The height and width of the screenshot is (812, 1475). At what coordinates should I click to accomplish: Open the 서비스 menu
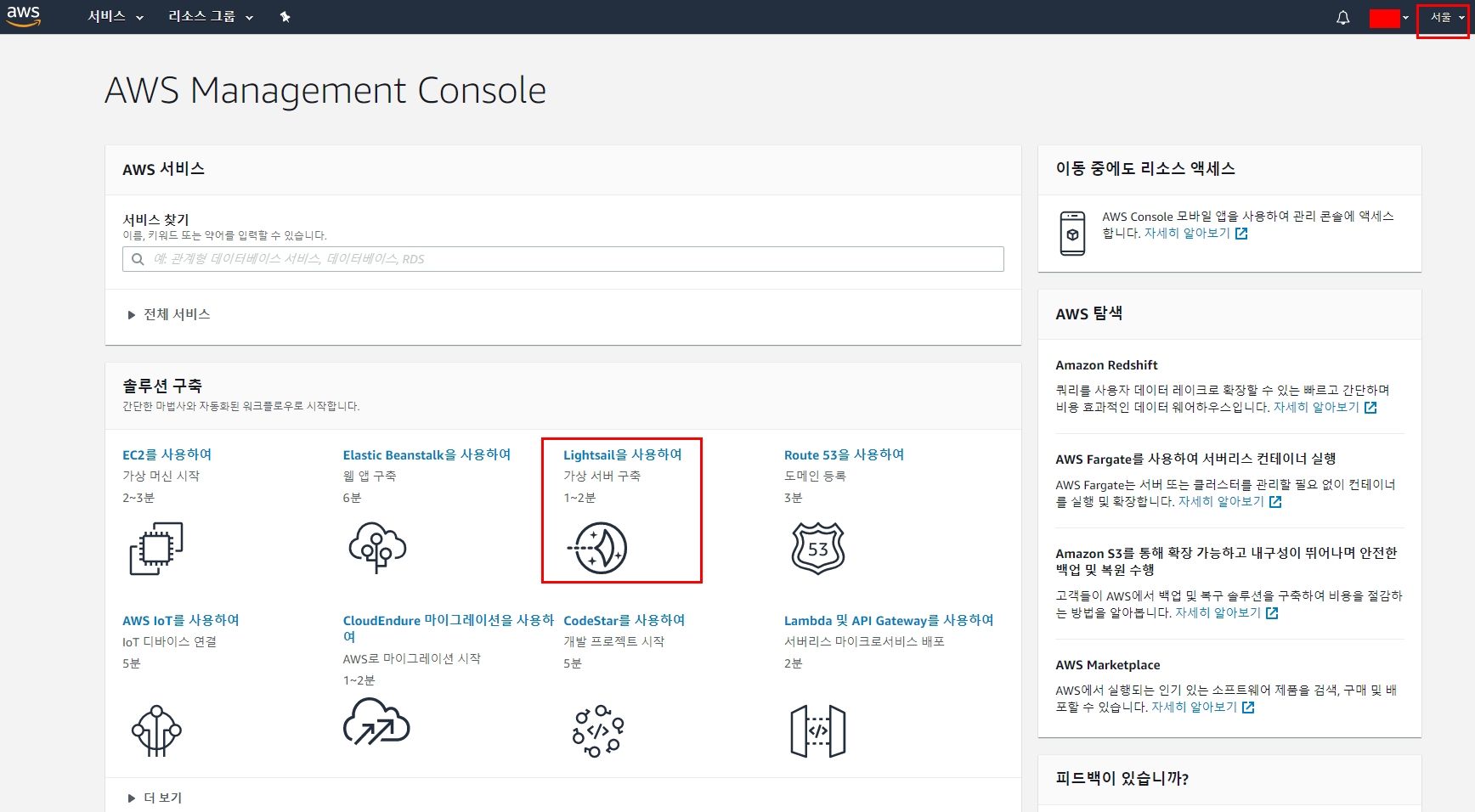pos(116,17)
